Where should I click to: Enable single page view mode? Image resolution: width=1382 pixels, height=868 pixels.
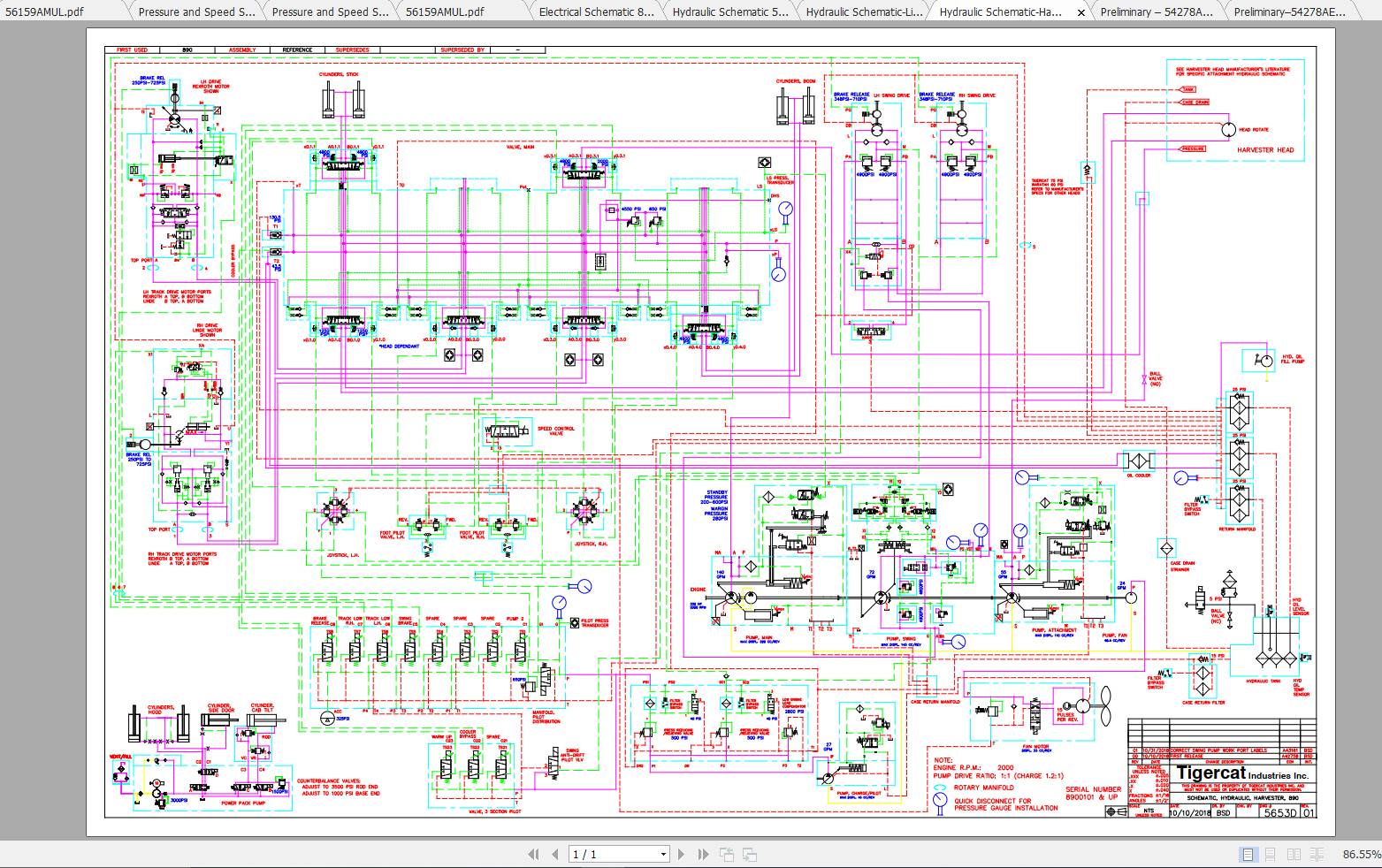(1248, 855)
